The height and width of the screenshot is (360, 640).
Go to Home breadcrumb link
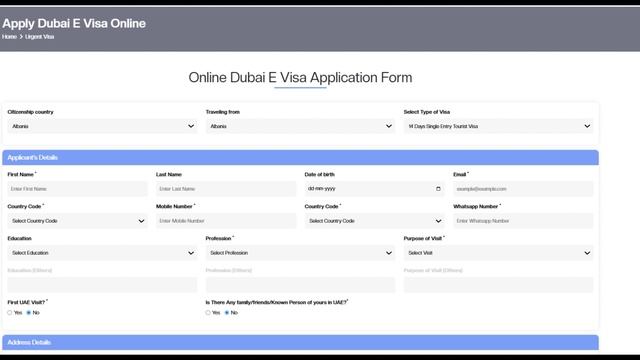click(x=9, y=37)
